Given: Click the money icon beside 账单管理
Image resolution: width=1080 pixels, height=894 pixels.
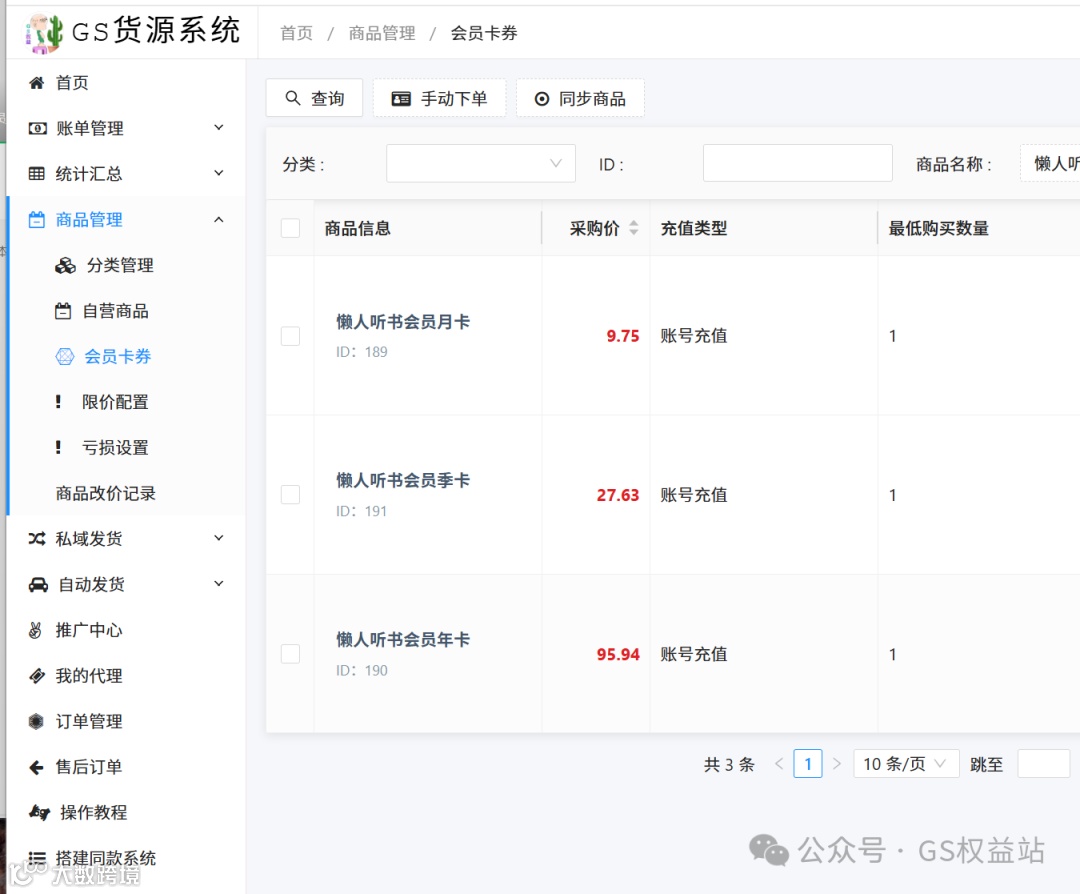Looking at the screenshot, I should coord(38,128).
